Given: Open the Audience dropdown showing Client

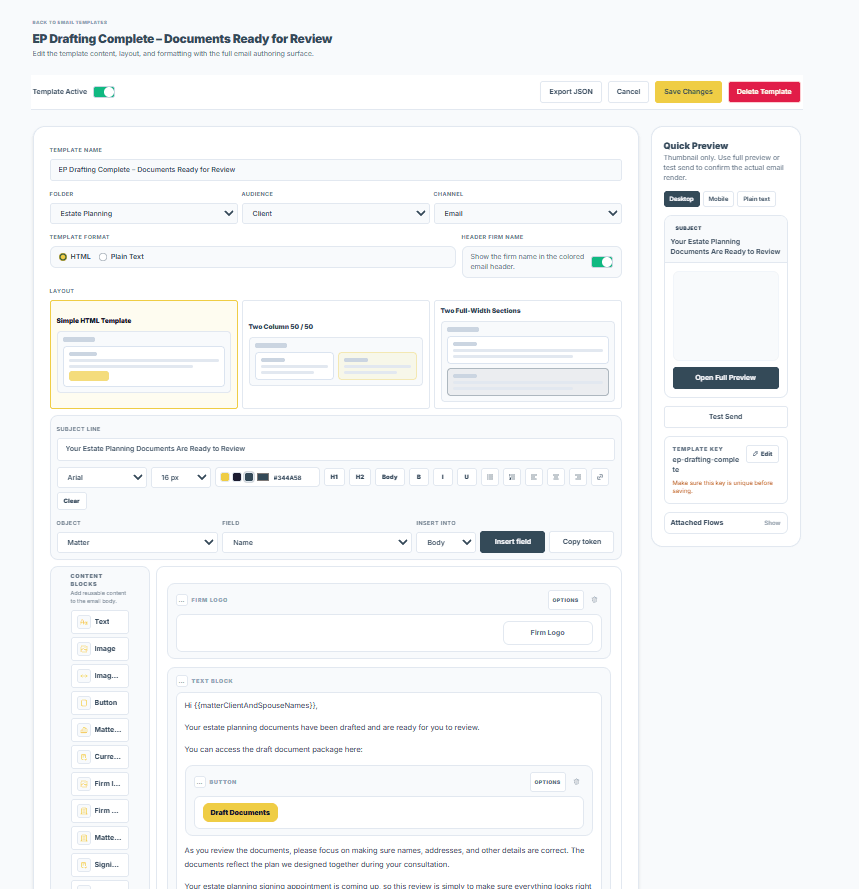Looking at the screenshot, I should pos(336,214).
